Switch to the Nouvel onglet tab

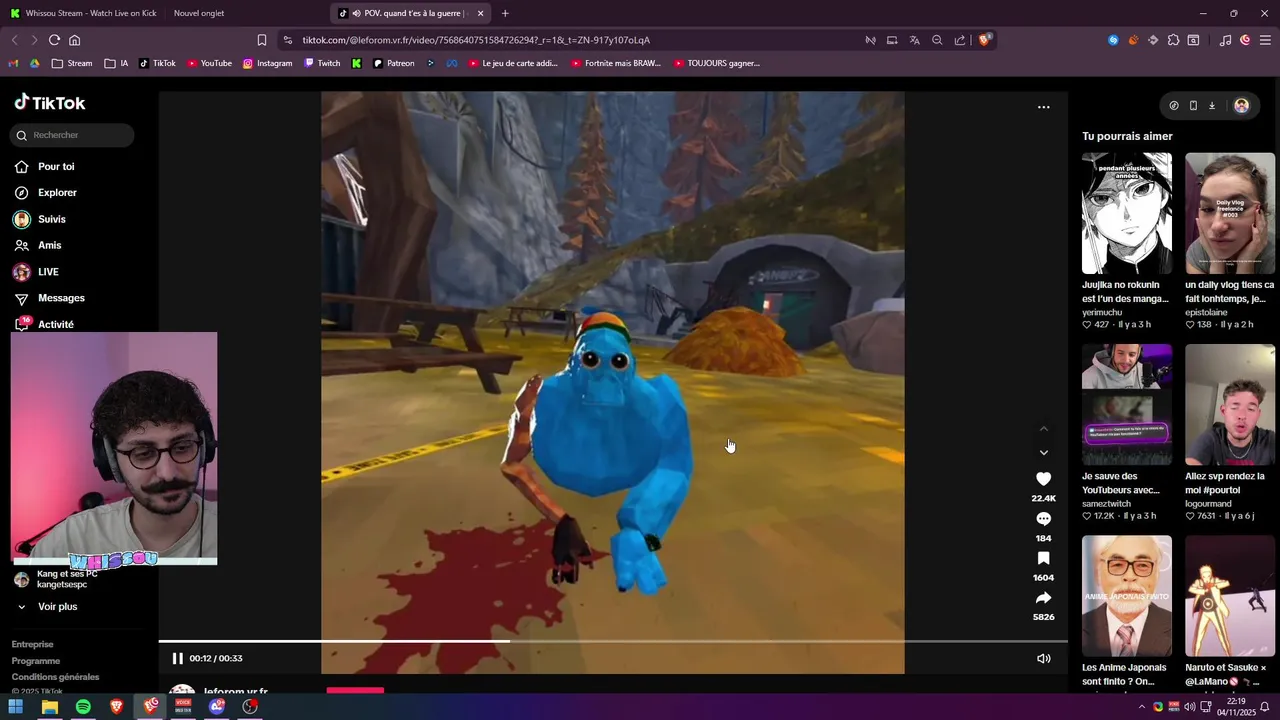[x=199, y=13]
